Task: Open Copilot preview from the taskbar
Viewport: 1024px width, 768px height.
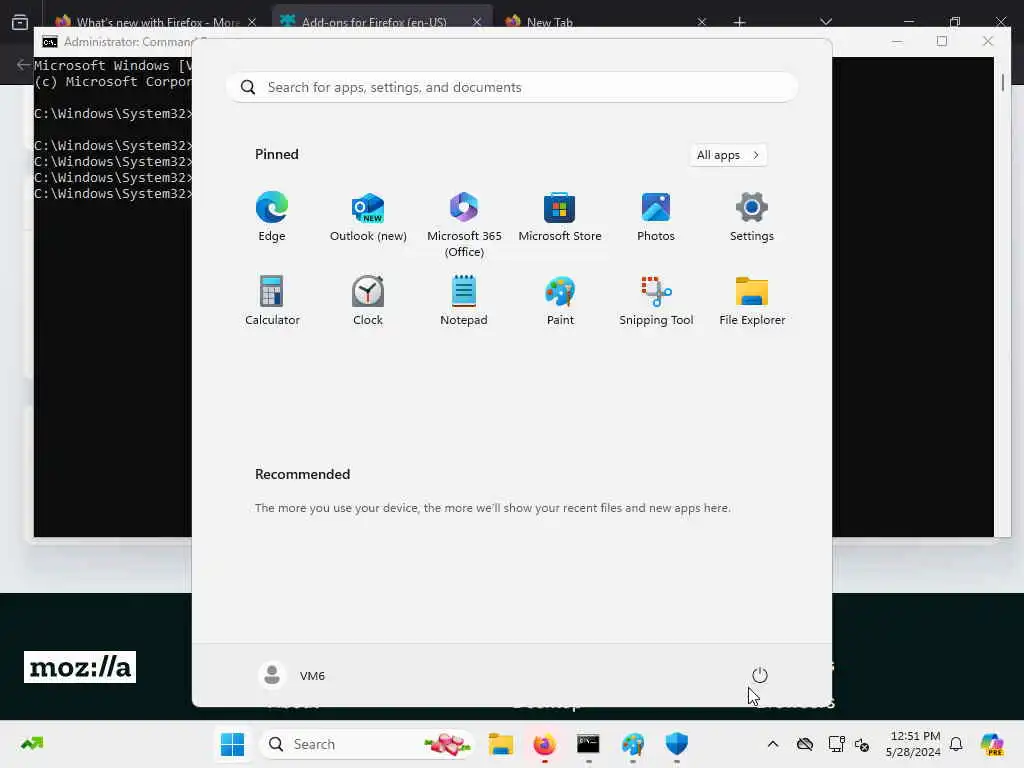Action: point(992,744)
